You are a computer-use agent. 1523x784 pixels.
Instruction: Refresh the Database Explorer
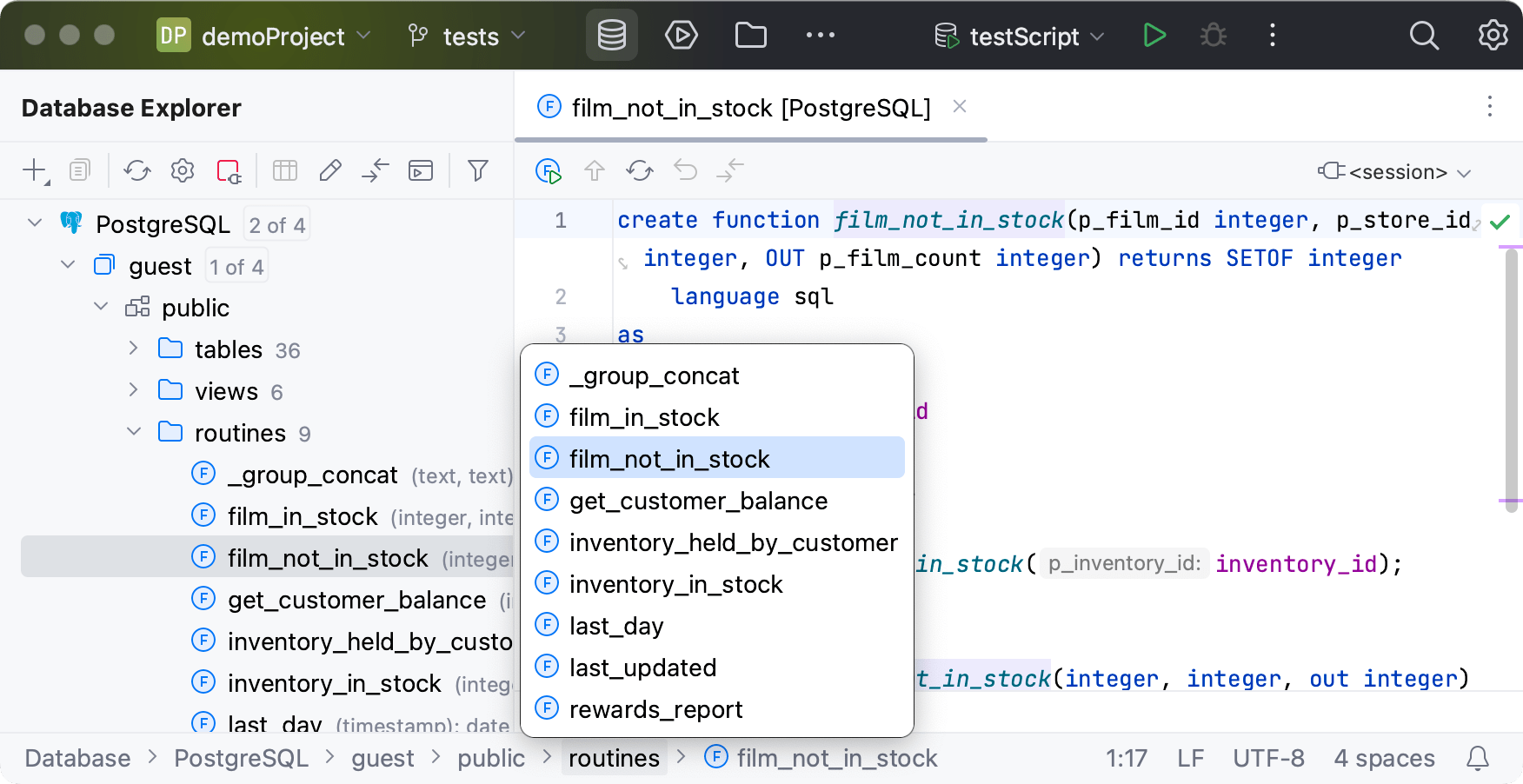(137, 170)
